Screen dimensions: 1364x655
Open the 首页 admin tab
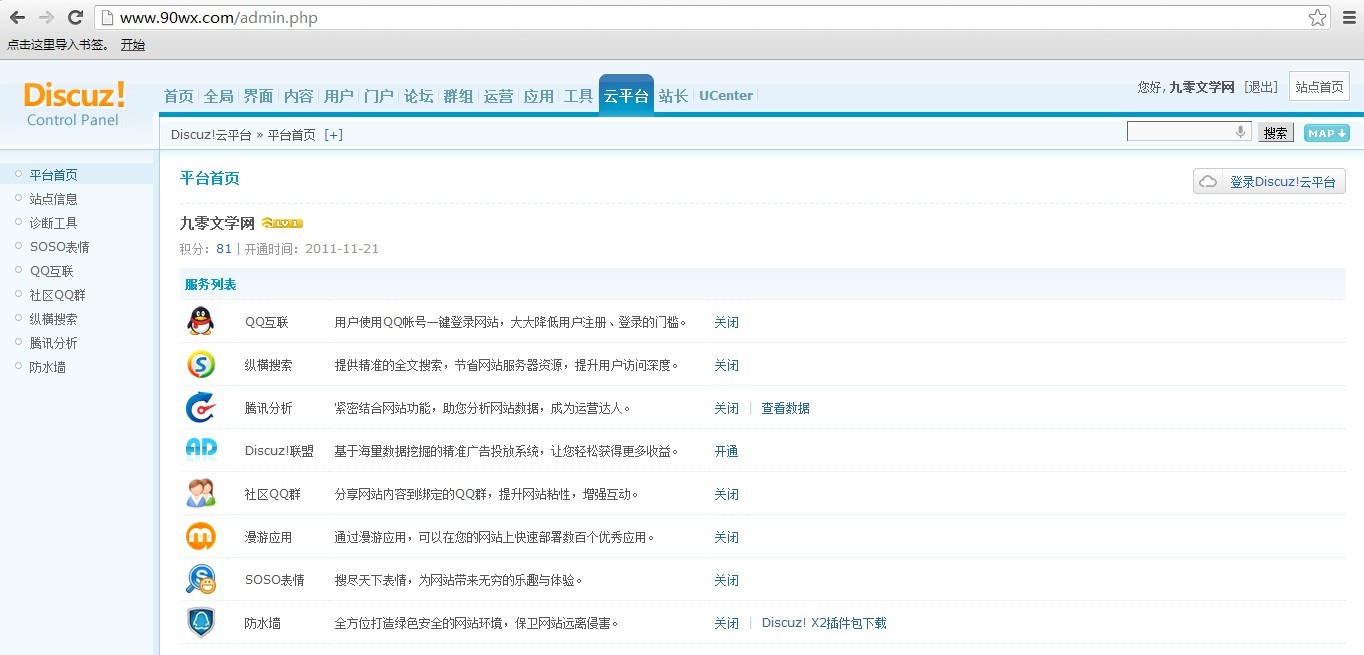tap(178, 96)
